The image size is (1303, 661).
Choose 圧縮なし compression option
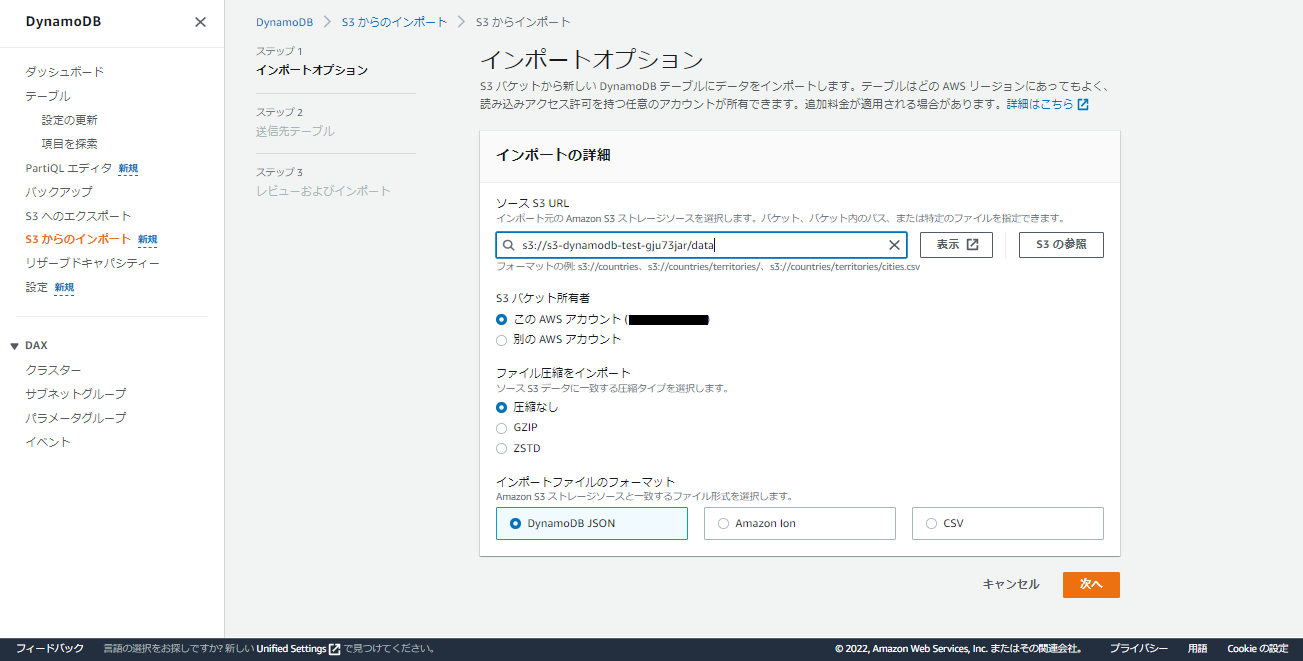(502, 407)
